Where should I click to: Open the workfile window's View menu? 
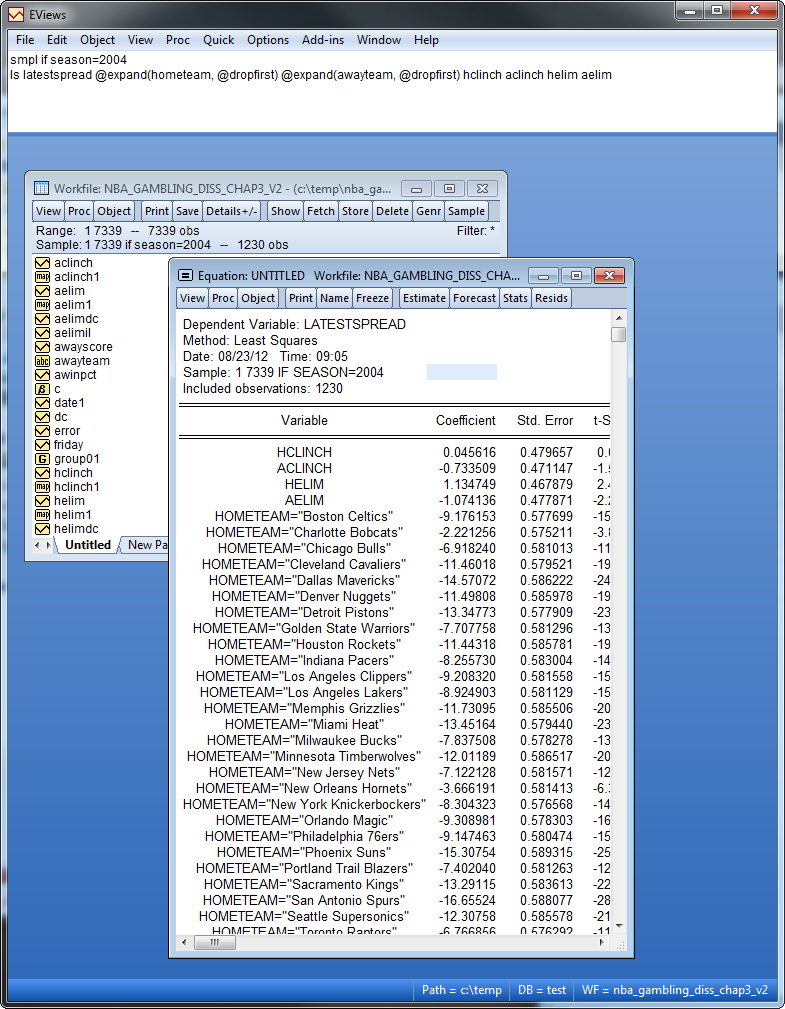click(x=48, y=211)
